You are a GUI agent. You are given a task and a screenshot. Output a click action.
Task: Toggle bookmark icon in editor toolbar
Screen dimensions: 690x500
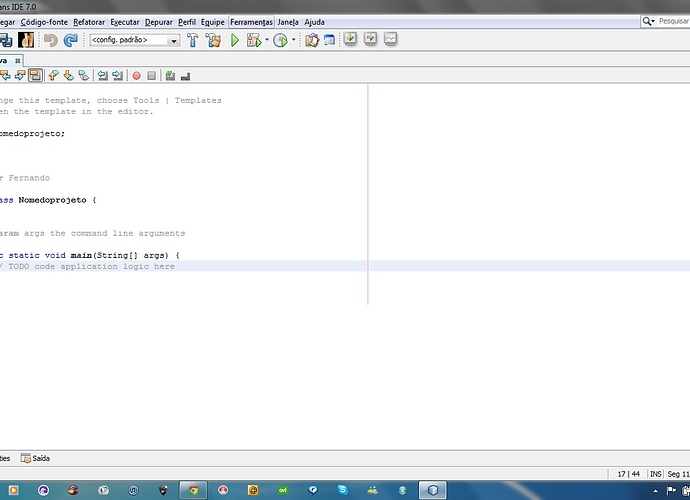point(83,76)
